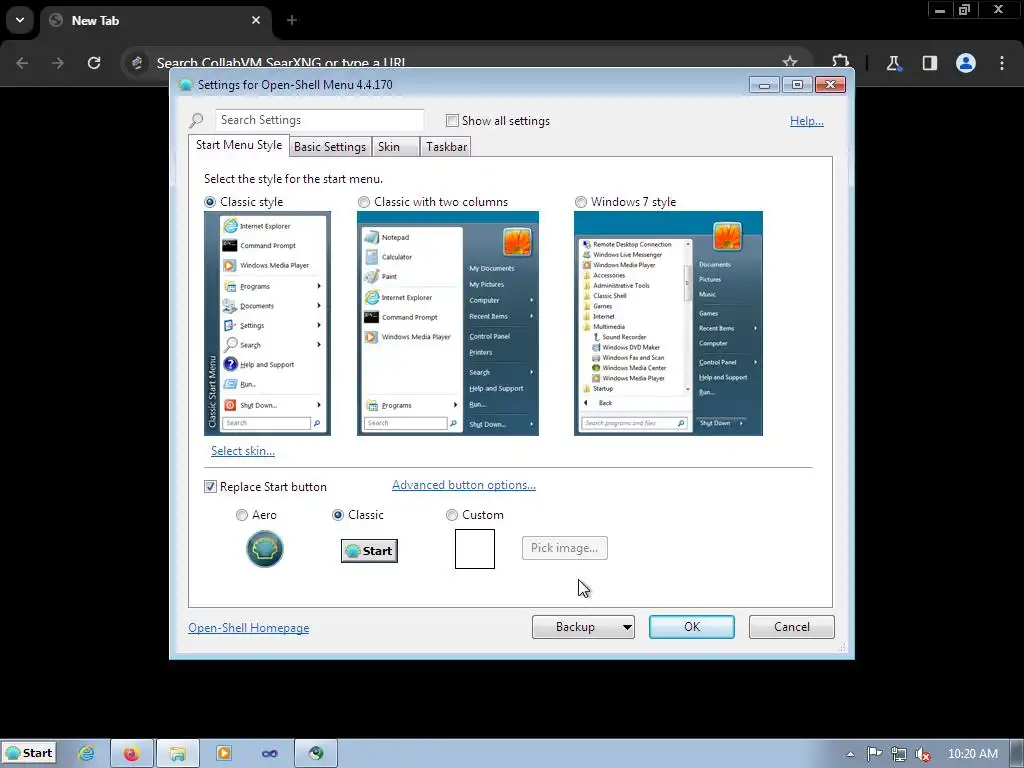This screenshot has width=1024, height=768.
Task: Click the two-column style preview image
Action: (448, 323)
